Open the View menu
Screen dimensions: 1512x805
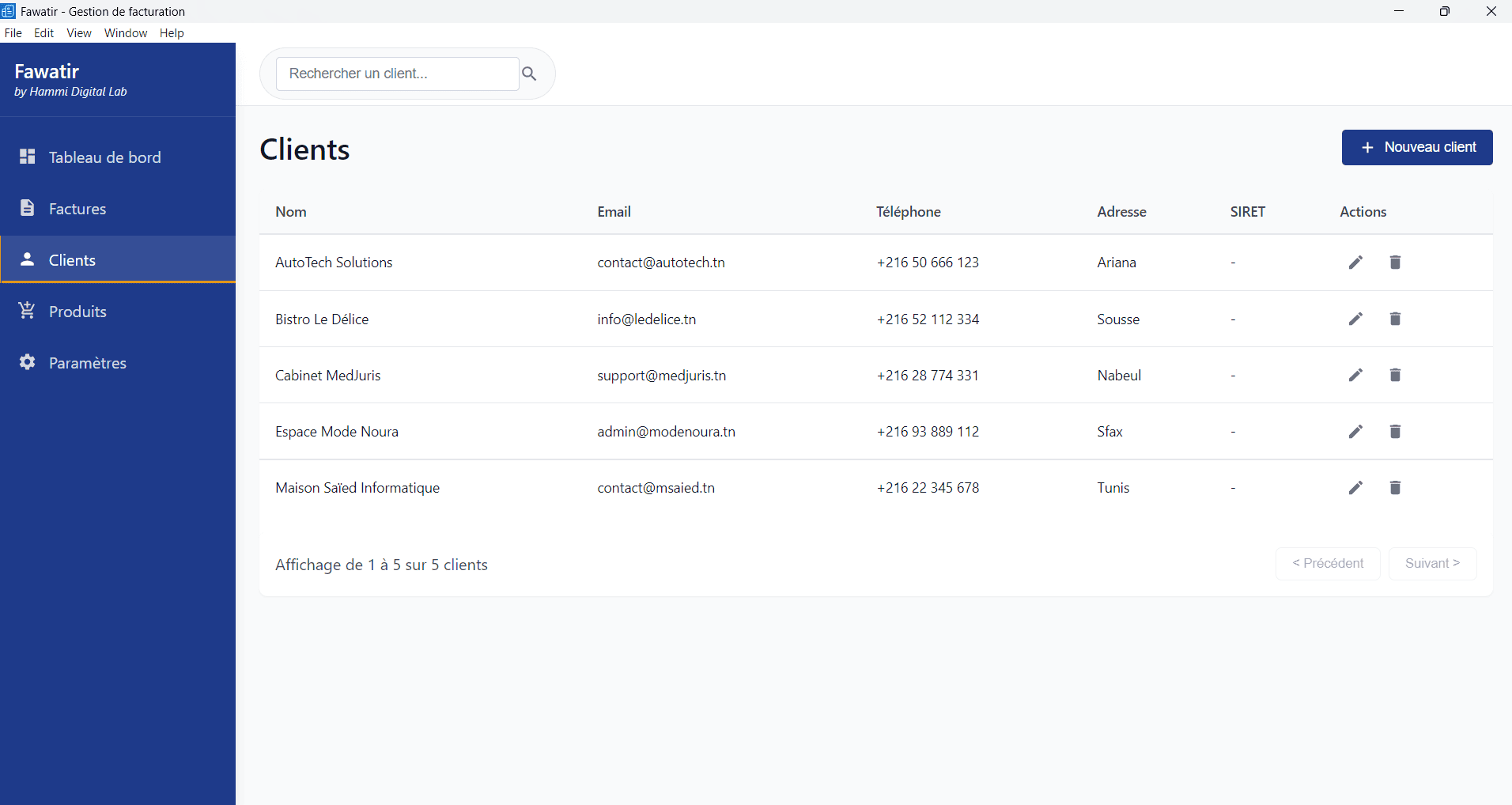(79, 33)
